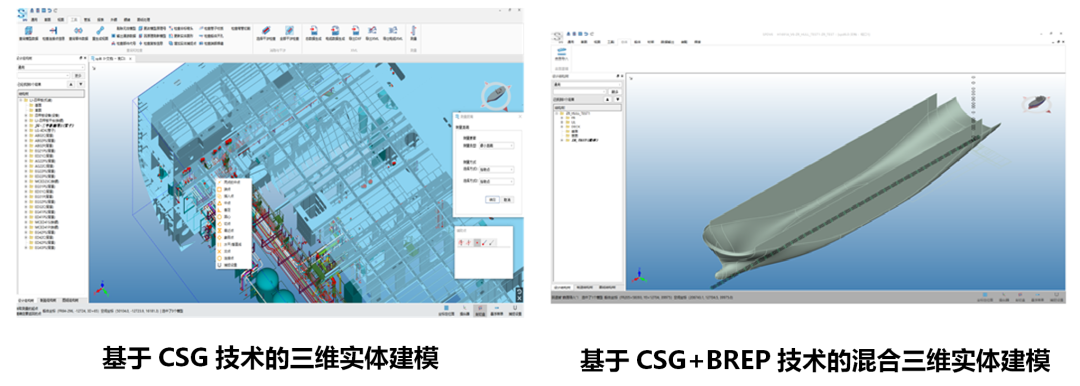This screenshot has height=386, width=1080.
Task: Click the search text field in CSG+BREP tree panel
Action: (x=579, y=92)
